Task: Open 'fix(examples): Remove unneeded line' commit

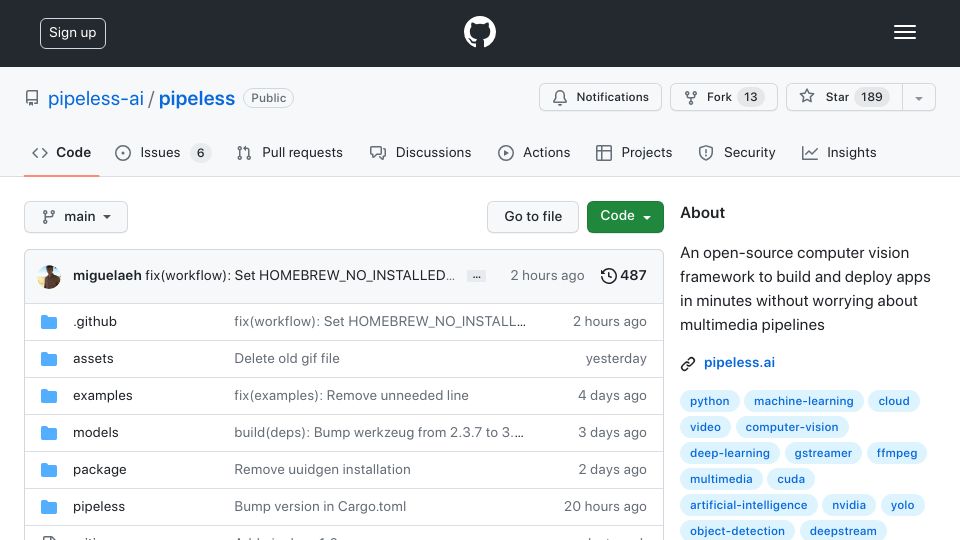Action: (x=351, y=396)
